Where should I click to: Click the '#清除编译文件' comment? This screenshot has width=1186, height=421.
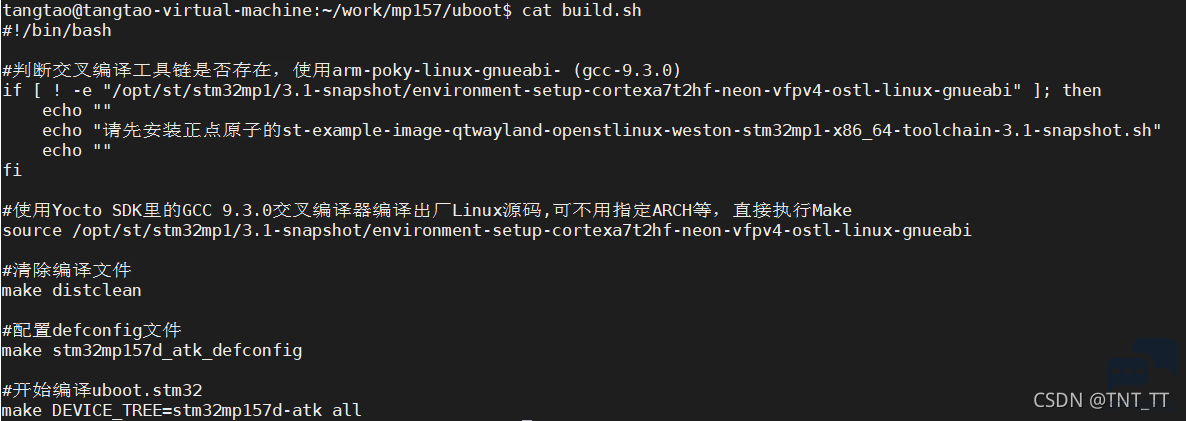67,270
